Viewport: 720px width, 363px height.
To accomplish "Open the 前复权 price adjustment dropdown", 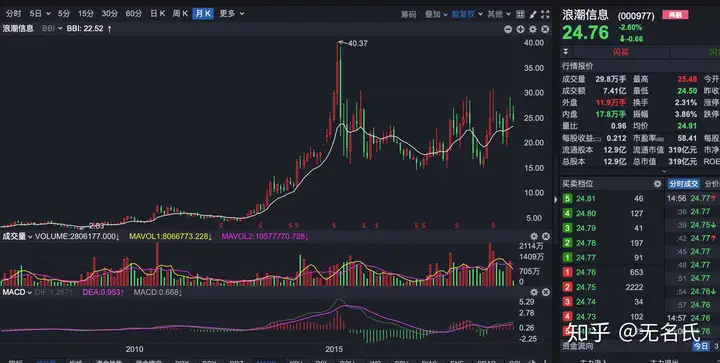I will tap(467, 14).
